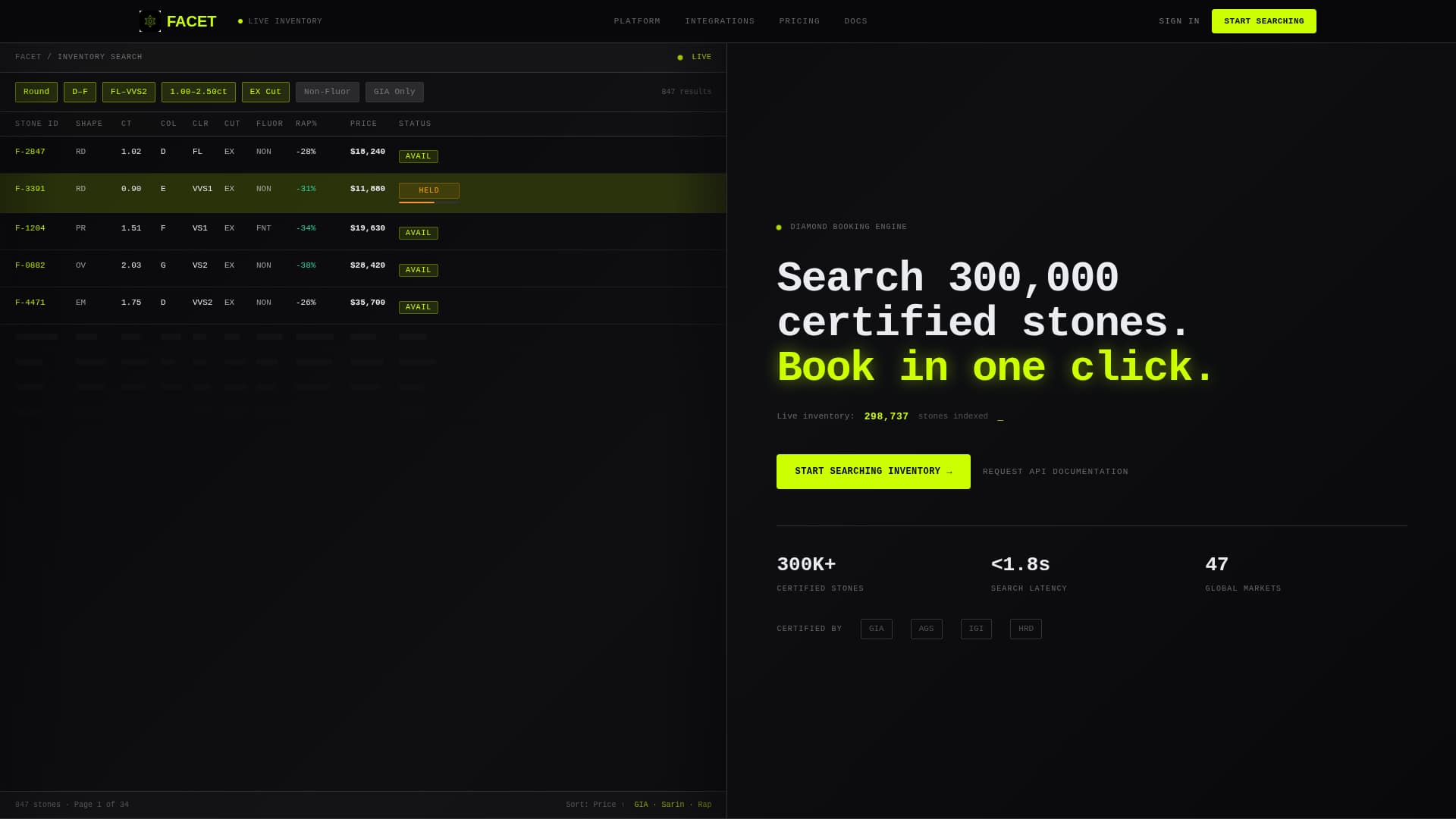1456x819 pixels.
Task: Open the Platform nav item
Action: tap(637, 21)
